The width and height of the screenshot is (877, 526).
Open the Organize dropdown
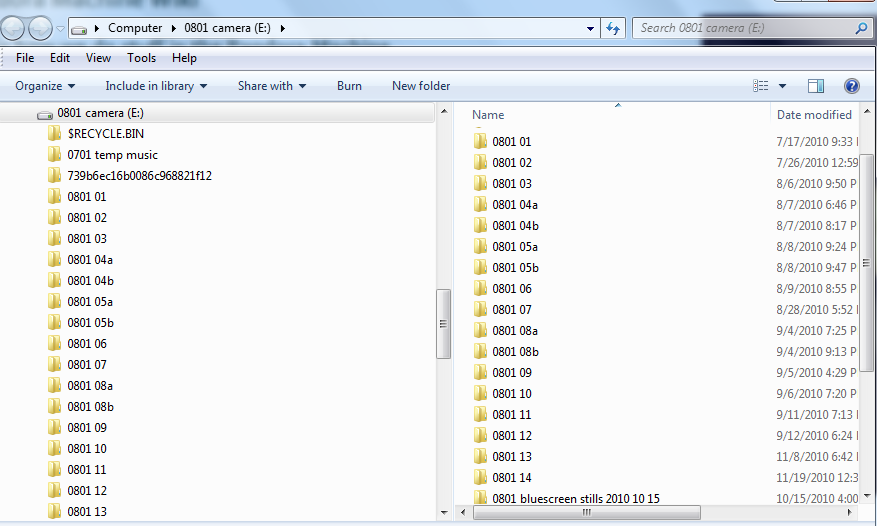pos(45,86)
